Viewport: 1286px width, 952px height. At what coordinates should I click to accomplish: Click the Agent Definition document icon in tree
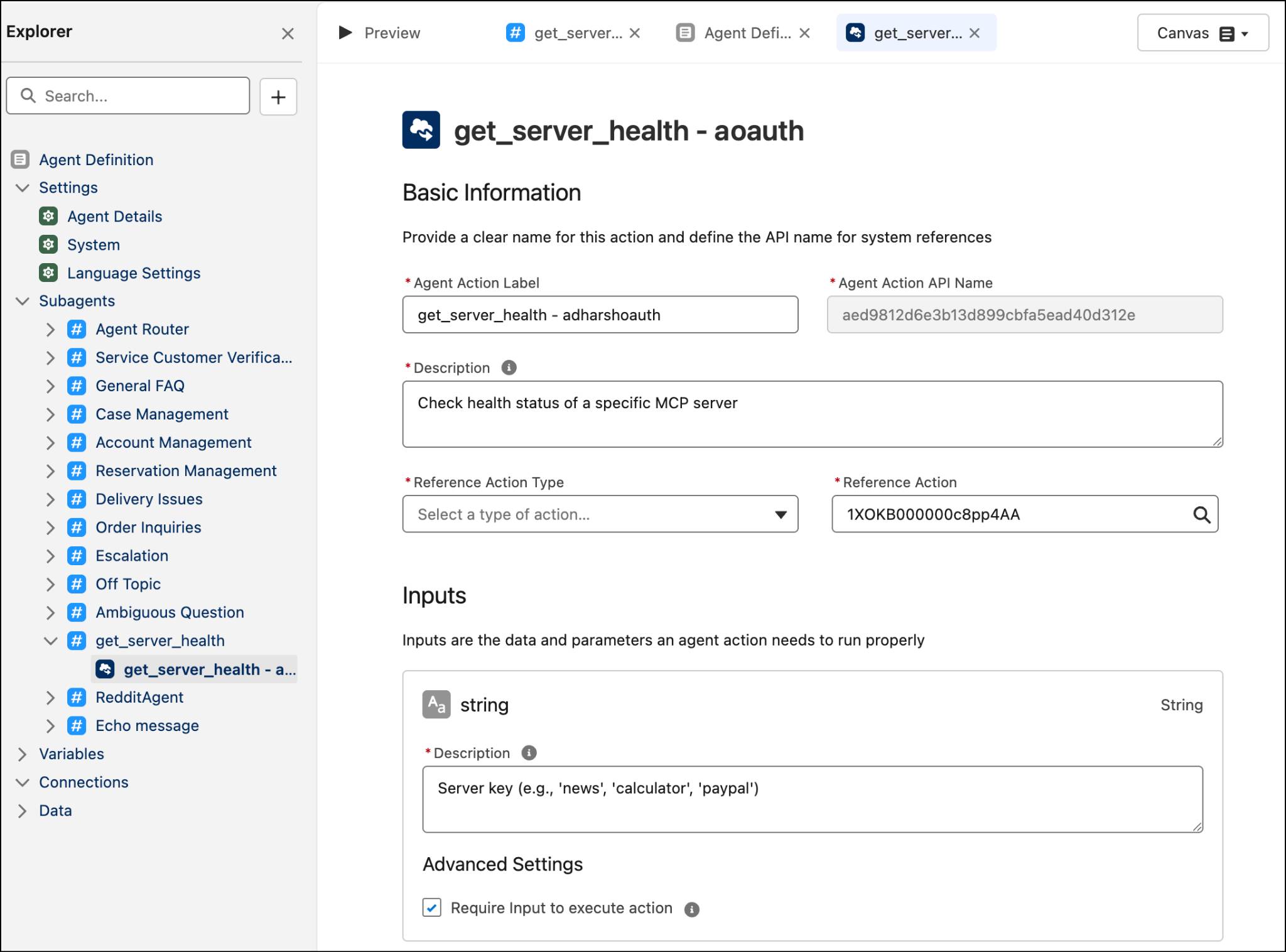pyautogui.click(x=20, y=160)
